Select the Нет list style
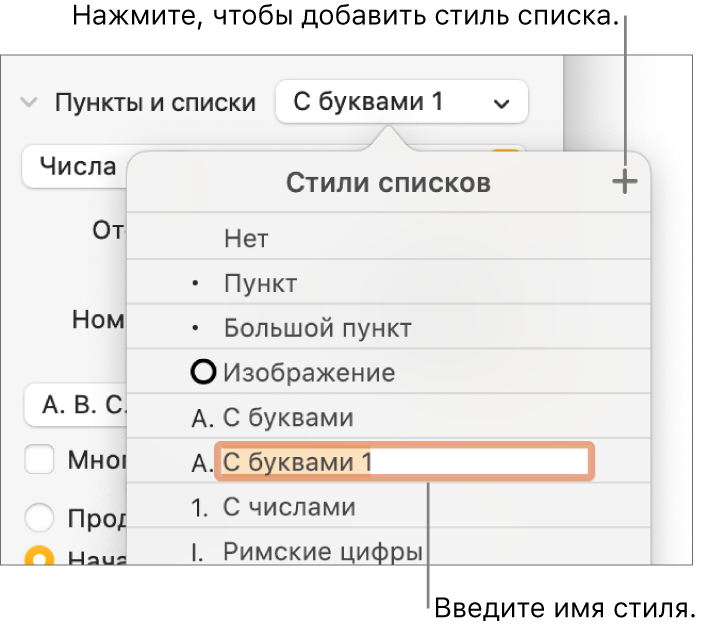Viewport: 708px width, 628px height. (388, 237)
